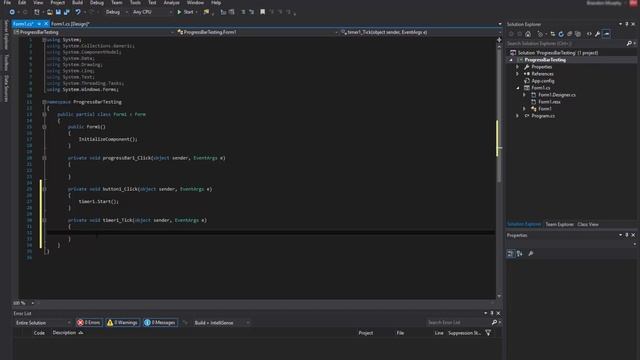Image resolution: width=640 pixels, height=360 pixels.
Task: Click the Preview Selected Items icon in Solution Explorer
Action: (607, 34)
